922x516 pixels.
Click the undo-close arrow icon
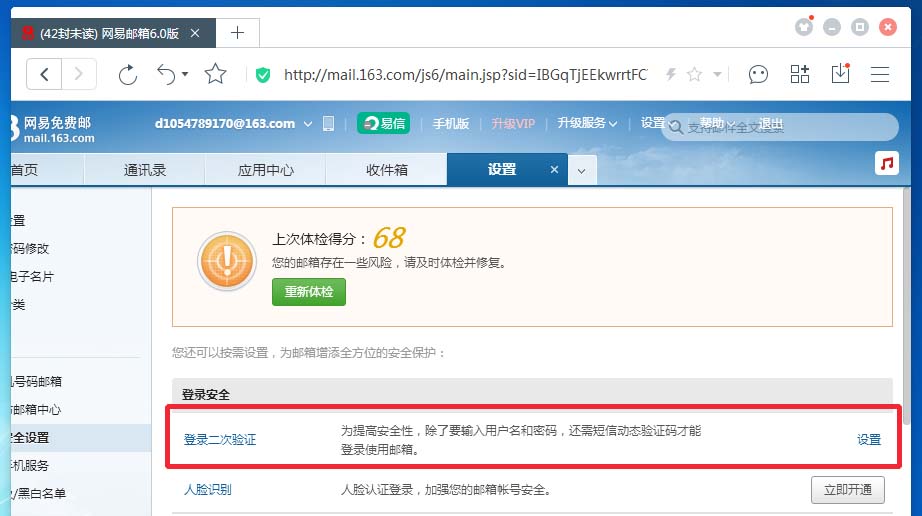(166, 75)
